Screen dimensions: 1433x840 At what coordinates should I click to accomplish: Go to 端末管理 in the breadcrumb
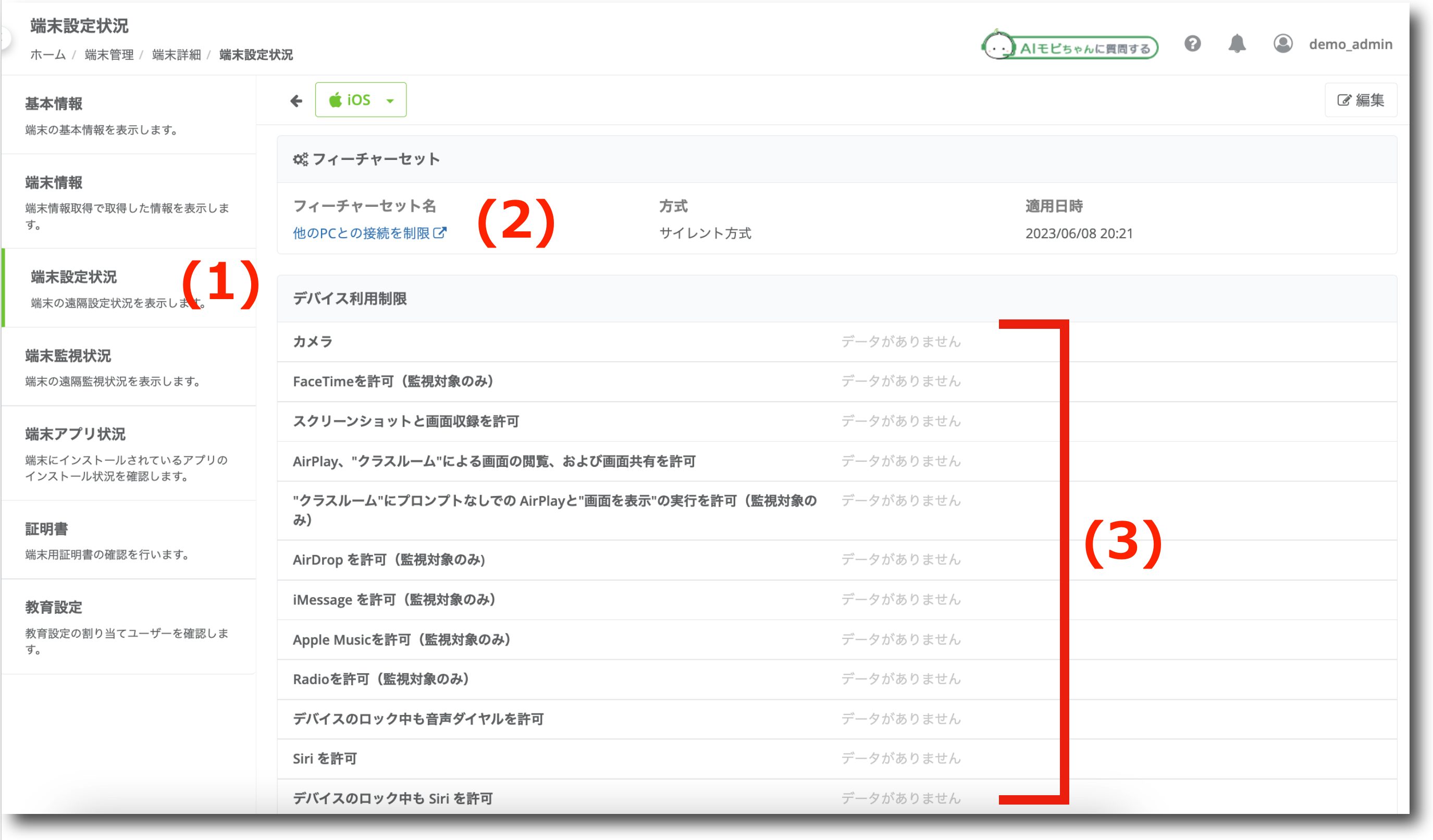[x=109, y=55]
